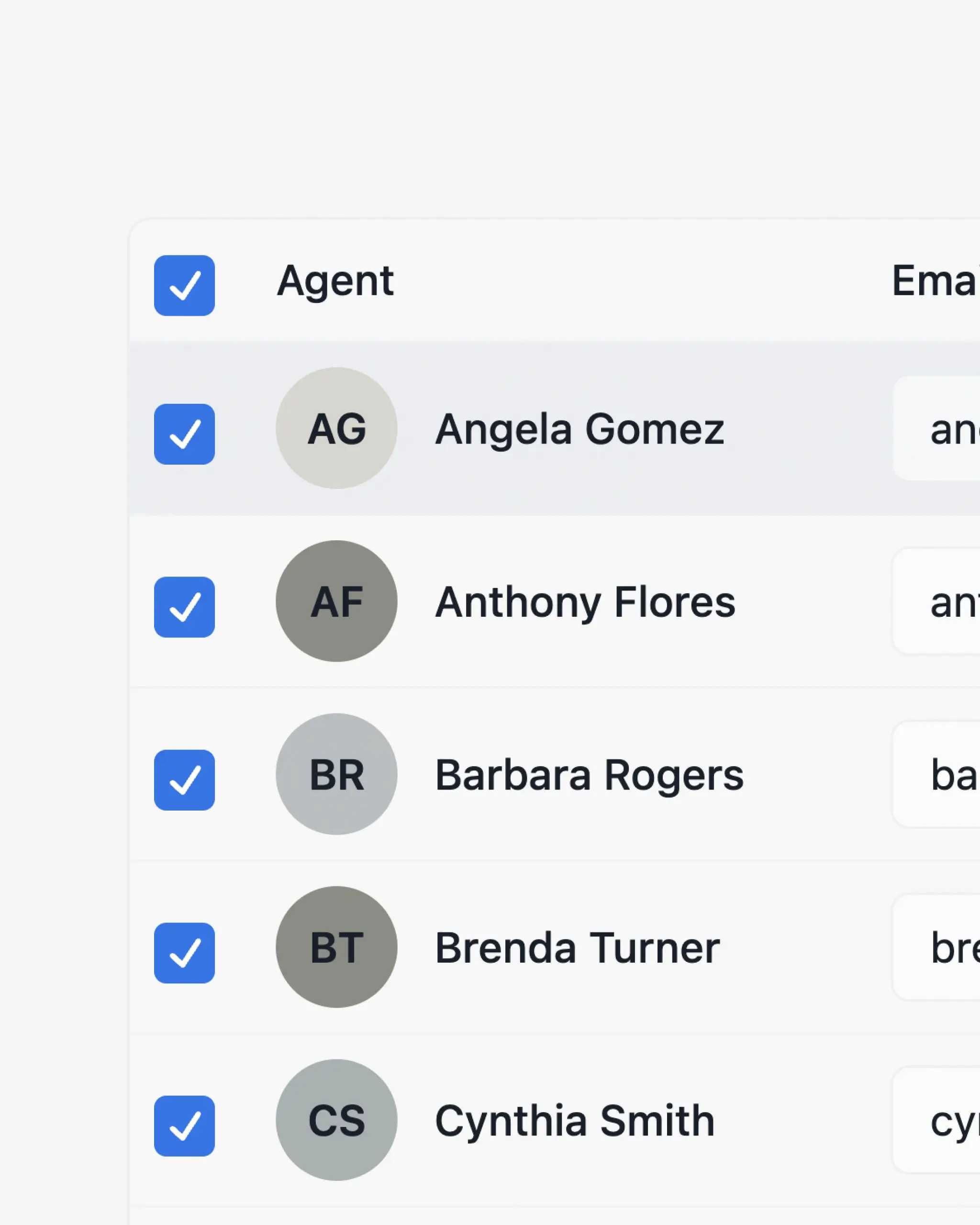Uncheck the select-all checkbox in header
Image resolution: width=980 pixels, height=1225 pixels.
click(x=184, y=285)
